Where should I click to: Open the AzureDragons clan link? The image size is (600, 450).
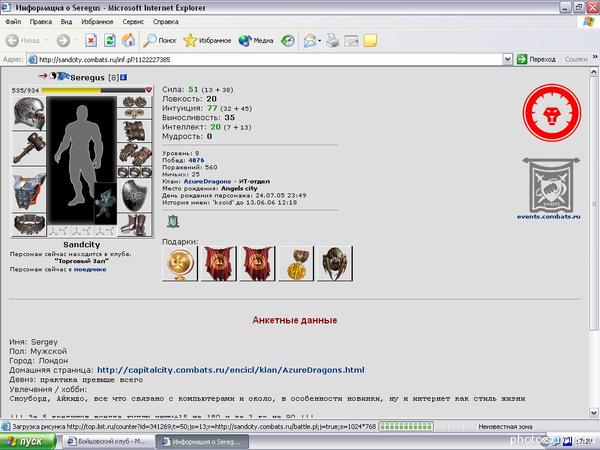pos(207,181)
